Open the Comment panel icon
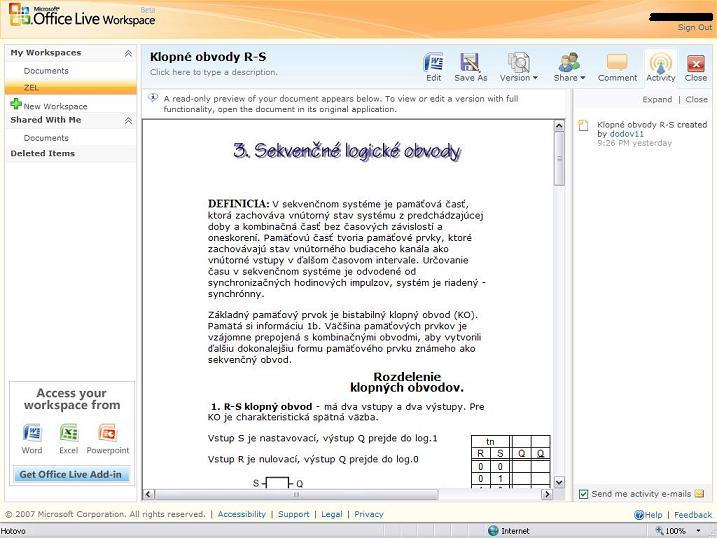 pyautogui.click(x=617, y=64)
